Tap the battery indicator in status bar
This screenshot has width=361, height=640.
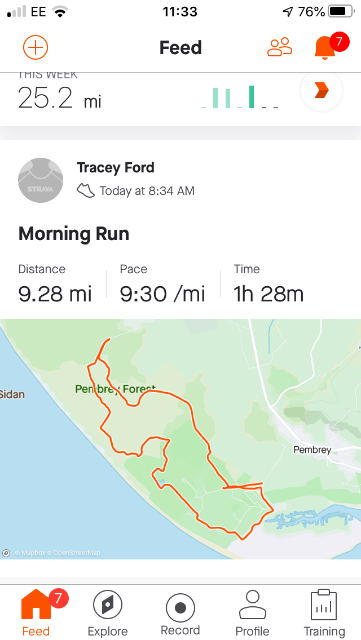(341, 12)
